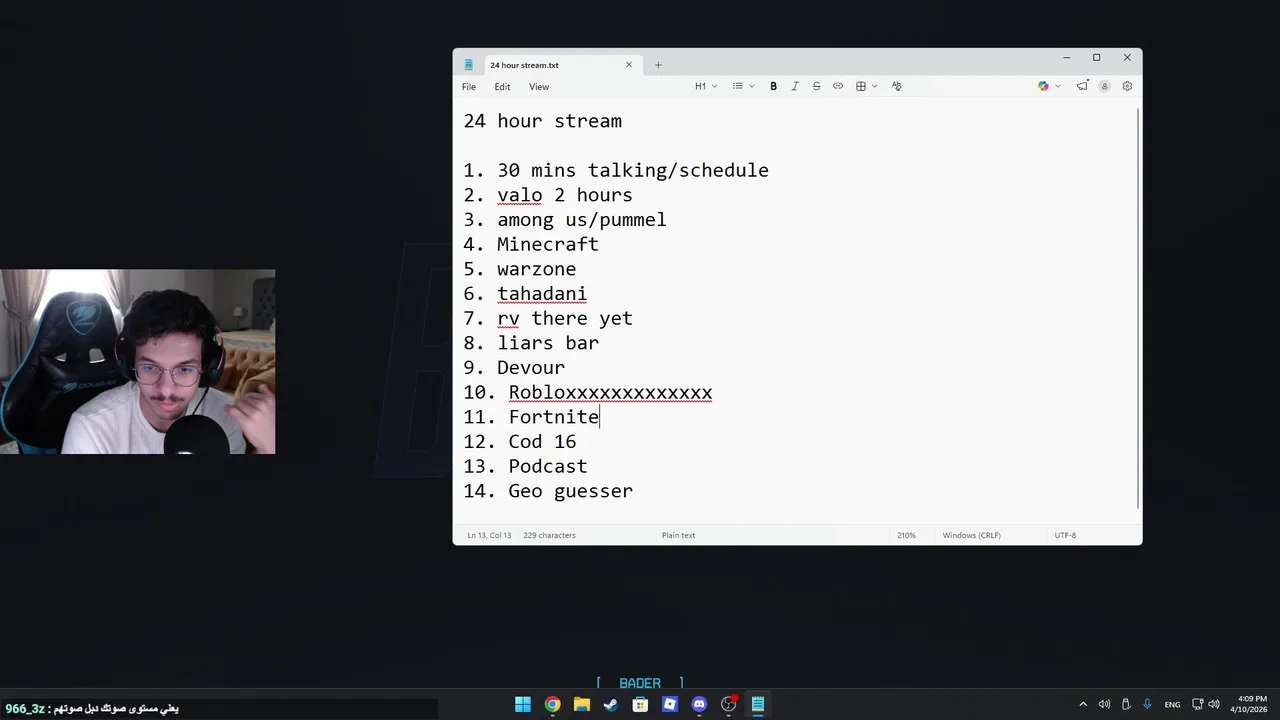Close the 24 hour stream.txt tab
1280x720 pixels.
click(629, 65)
